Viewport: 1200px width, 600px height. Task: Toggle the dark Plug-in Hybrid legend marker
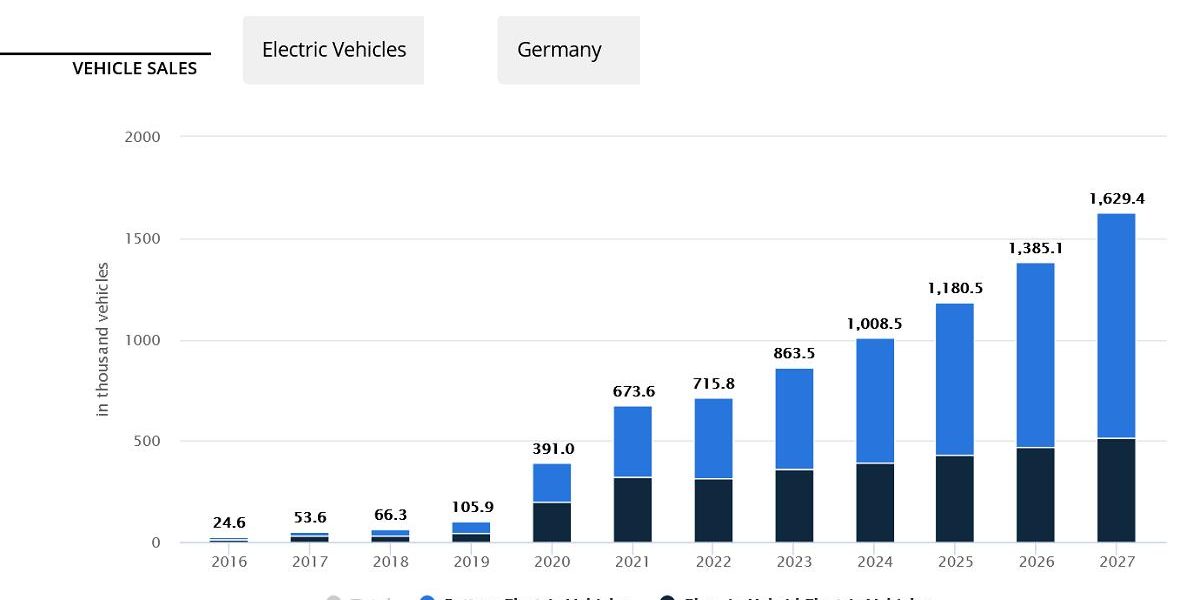coord(667,598)
